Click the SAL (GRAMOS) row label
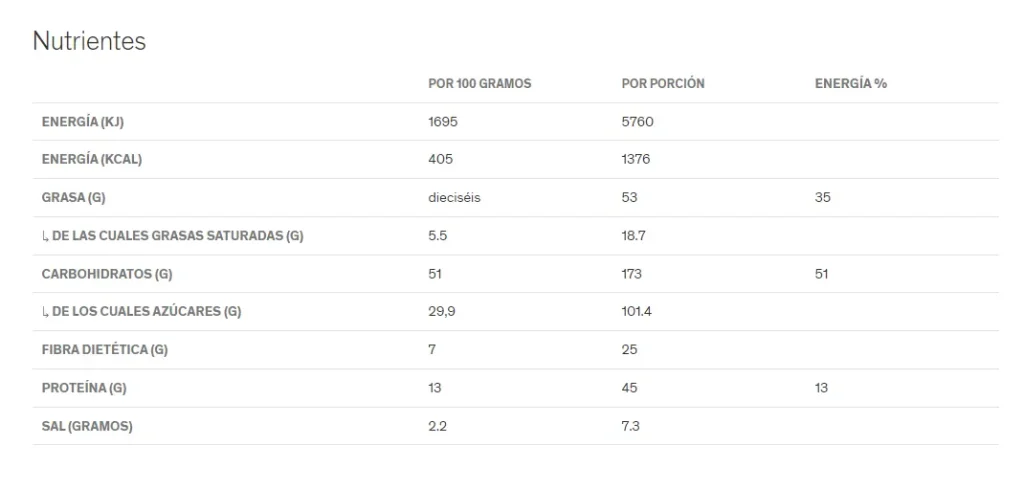1024x490 pixels. tap(87, 426)
